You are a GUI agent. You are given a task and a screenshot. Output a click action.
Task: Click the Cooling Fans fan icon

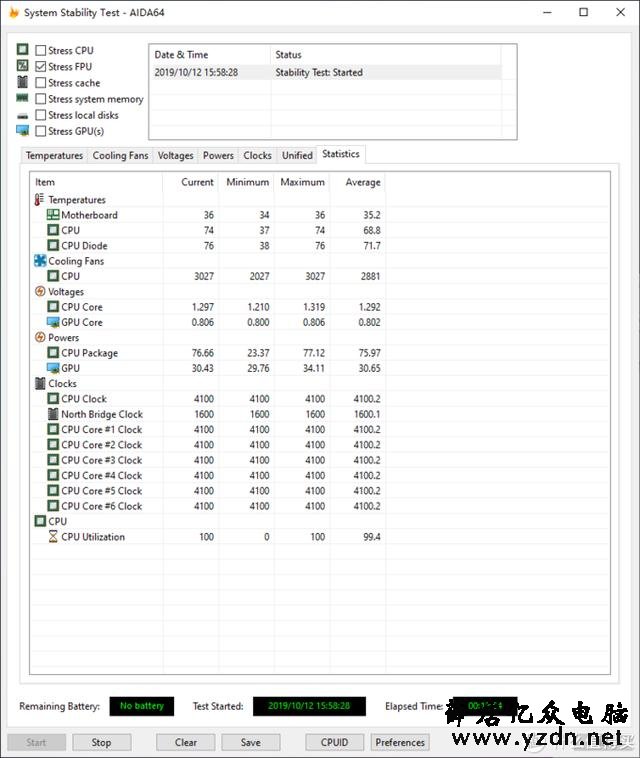(x=40, y=261)
